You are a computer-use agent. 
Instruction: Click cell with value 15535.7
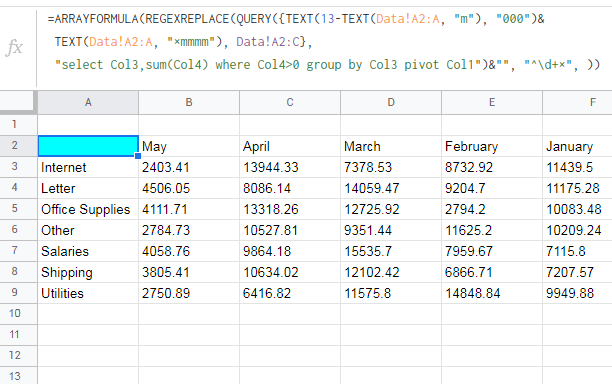(391, 251)
